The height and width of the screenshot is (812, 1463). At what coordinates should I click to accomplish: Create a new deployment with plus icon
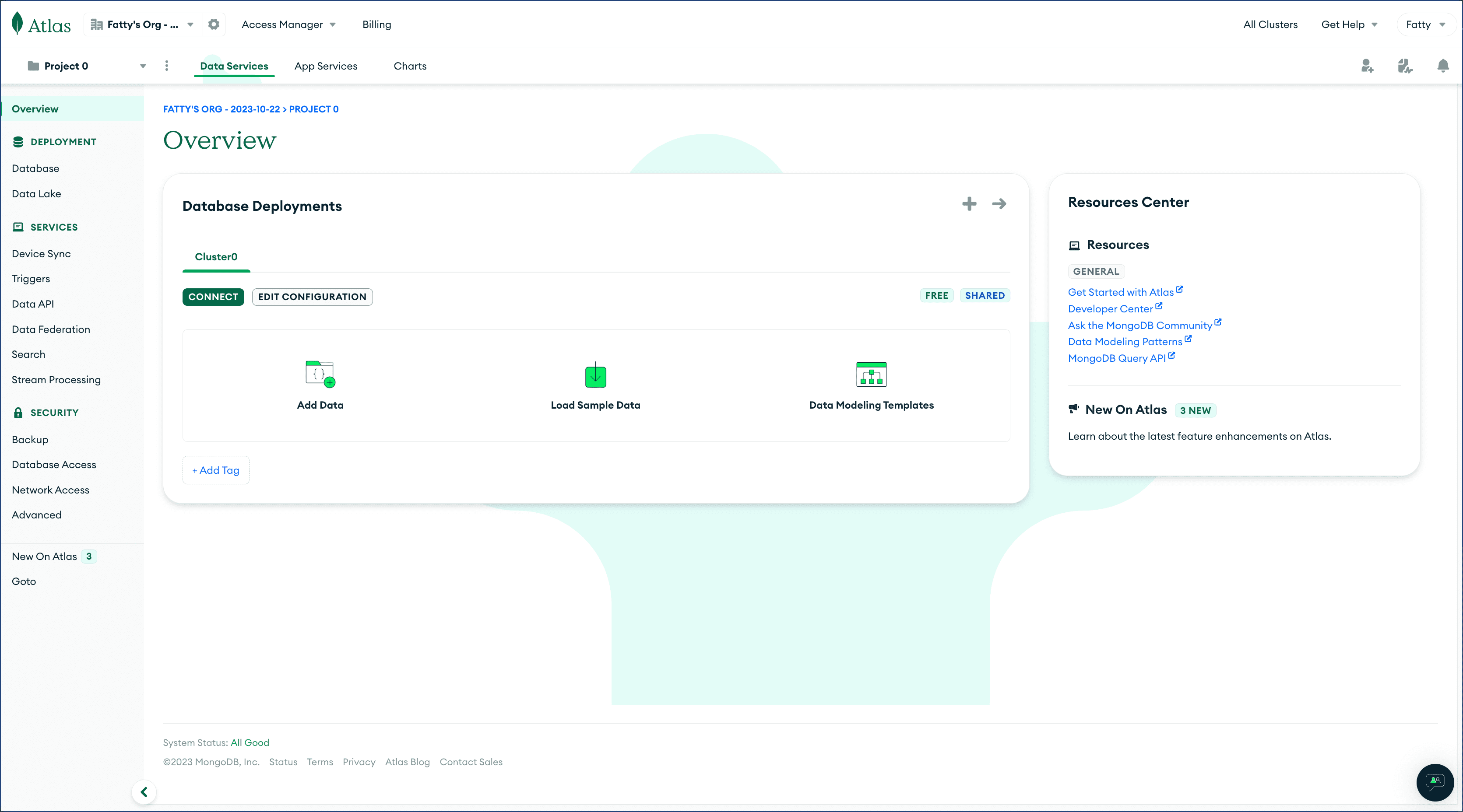(x=970, y=204)
